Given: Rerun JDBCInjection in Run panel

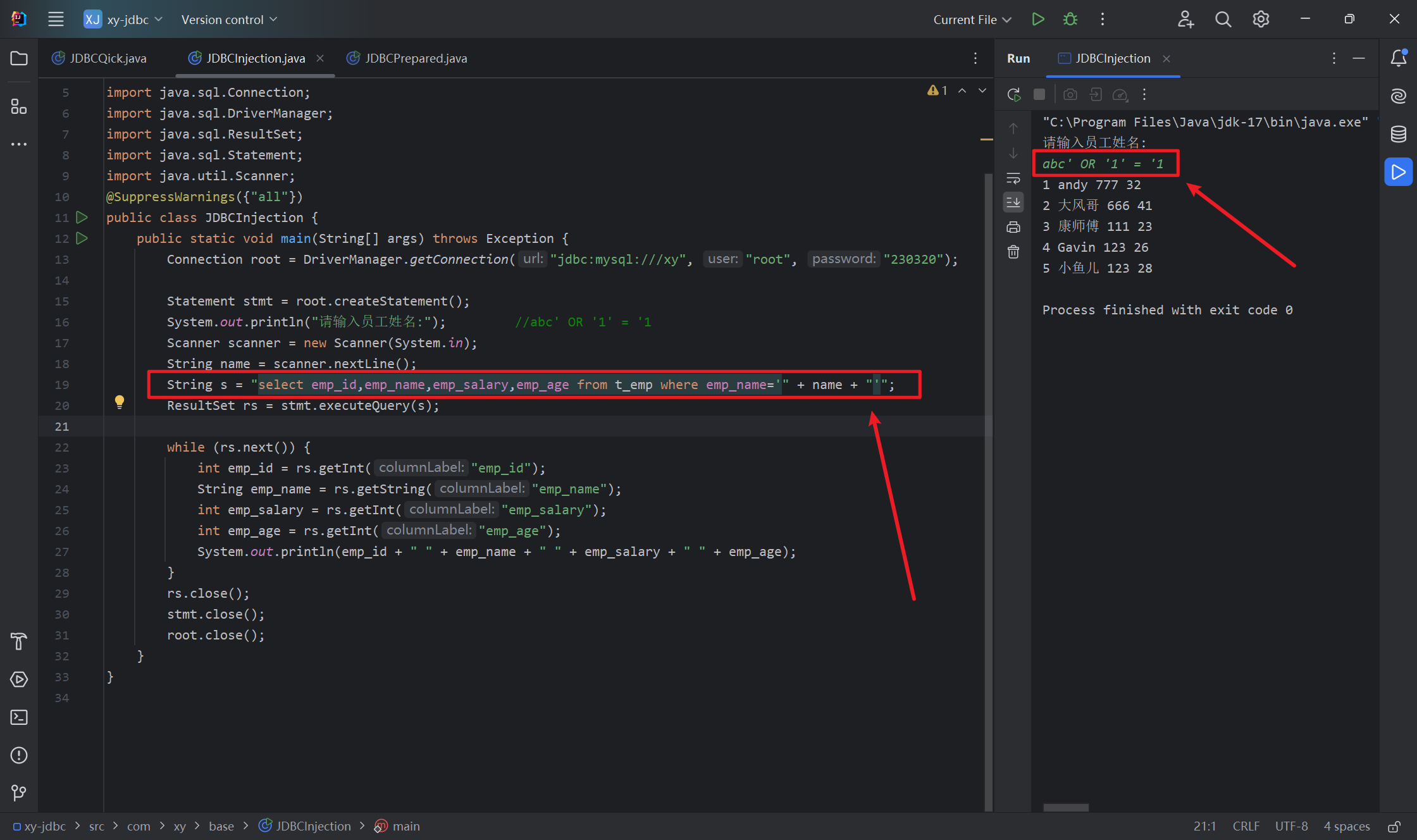Looking at the screenshot, I should pyautogui.click(x=1014, y=95).
